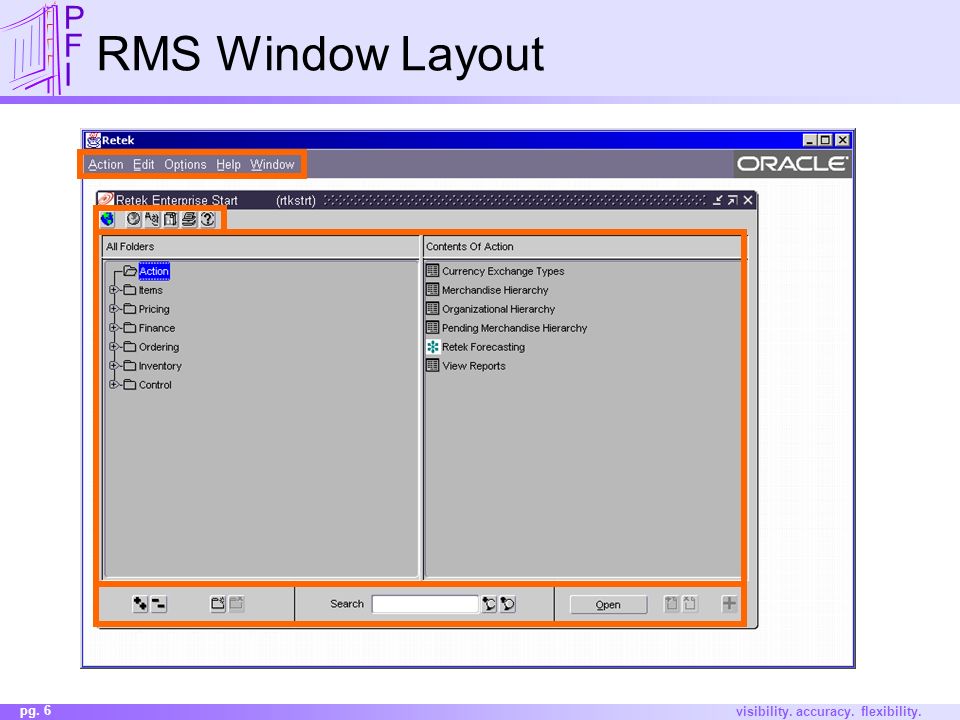Click the Merchandise Hierarchy form icon
This screenshot has width=960, height=720.
[x=433, y=290]
